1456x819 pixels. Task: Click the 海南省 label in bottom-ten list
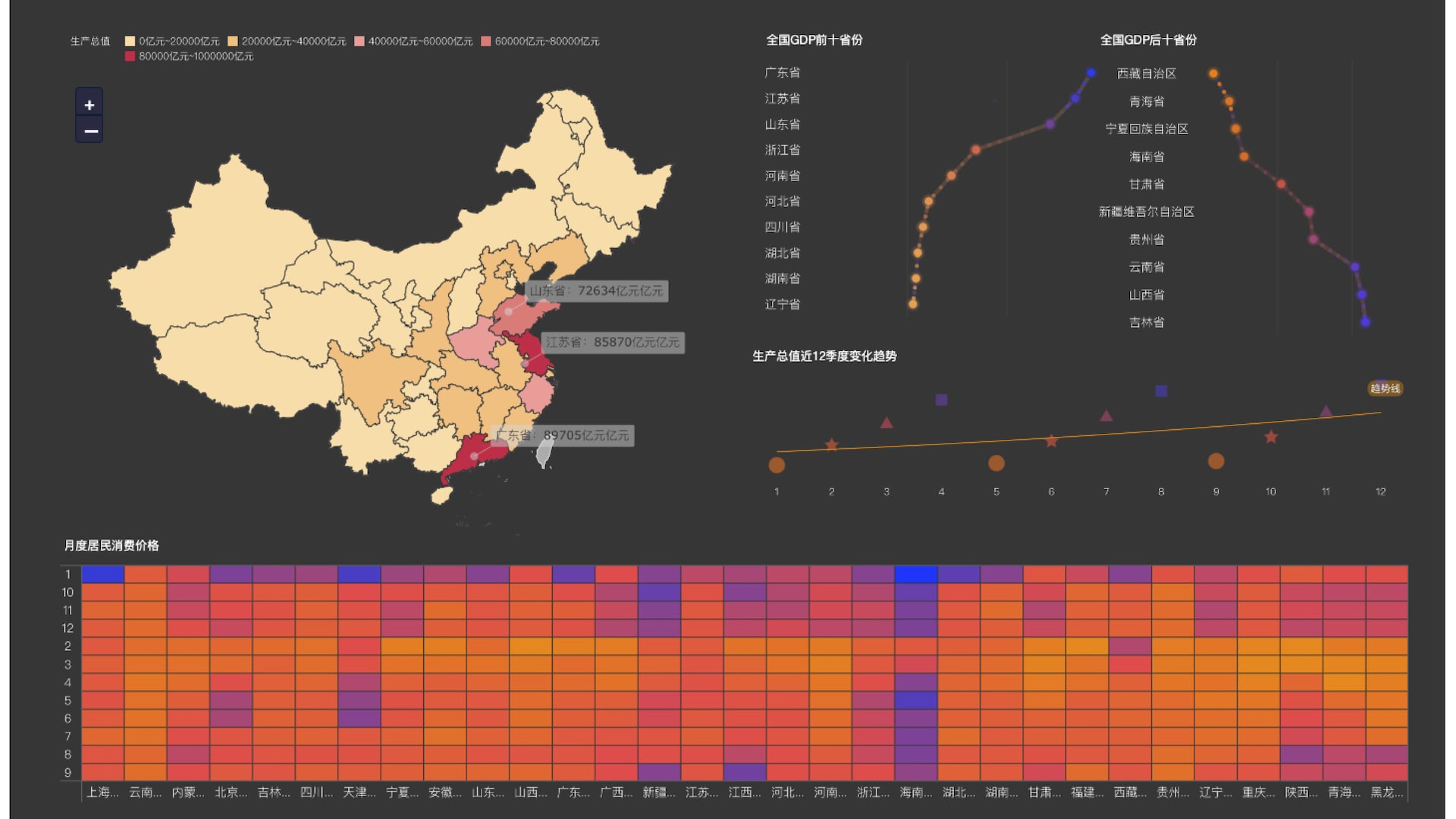[x=1147, y=156]
